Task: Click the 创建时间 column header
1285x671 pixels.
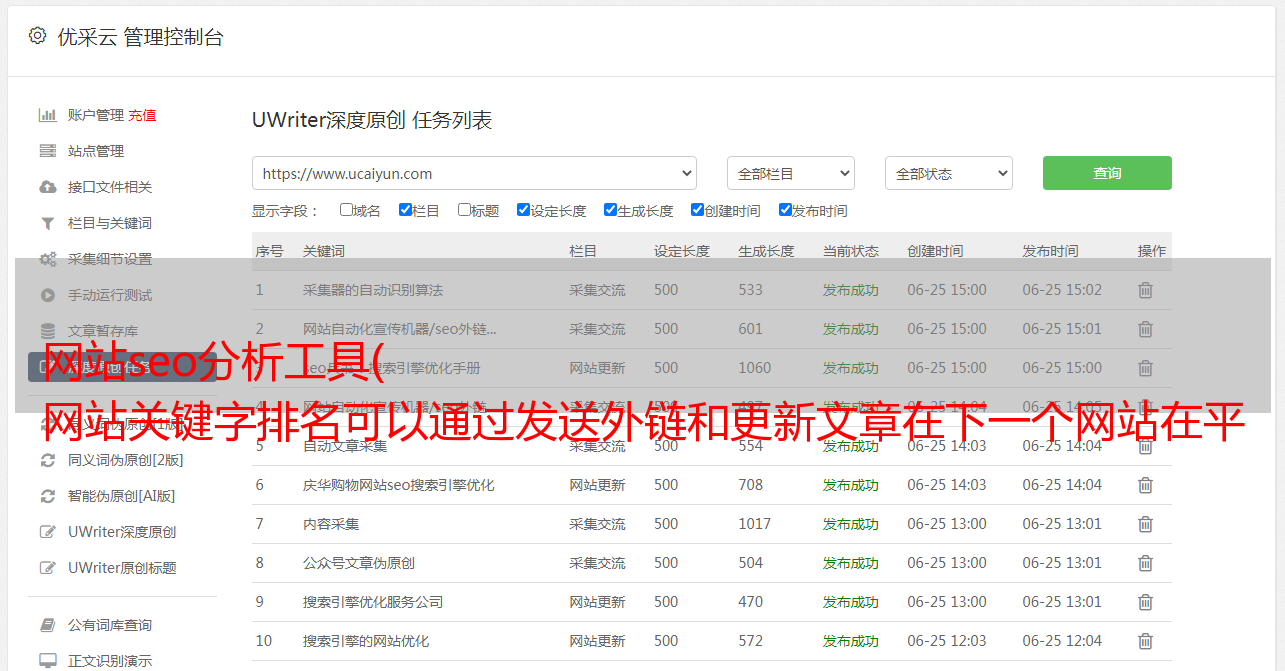Action: tap(935, 251)
